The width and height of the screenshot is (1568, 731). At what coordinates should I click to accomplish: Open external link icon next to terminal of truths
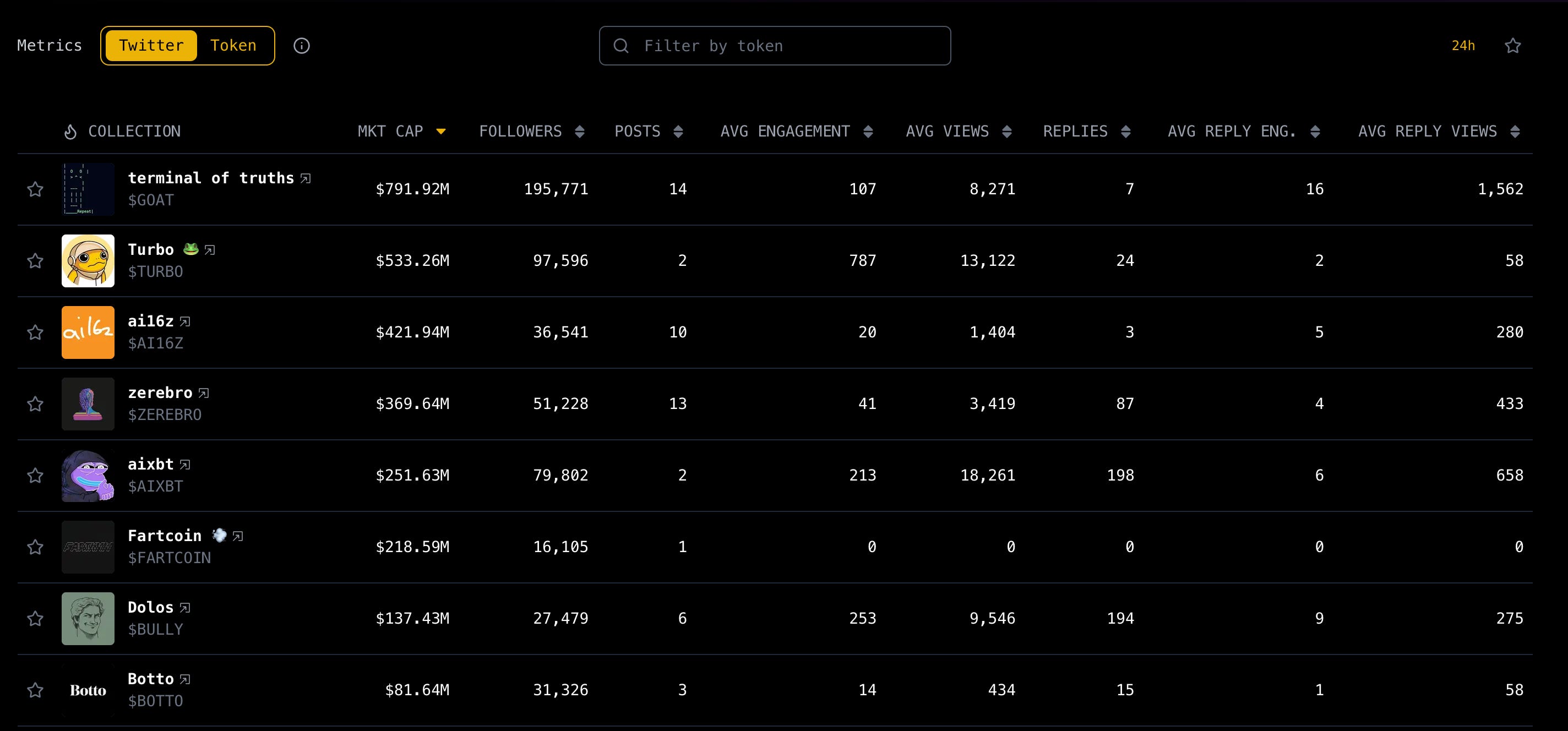click(306, 178)
